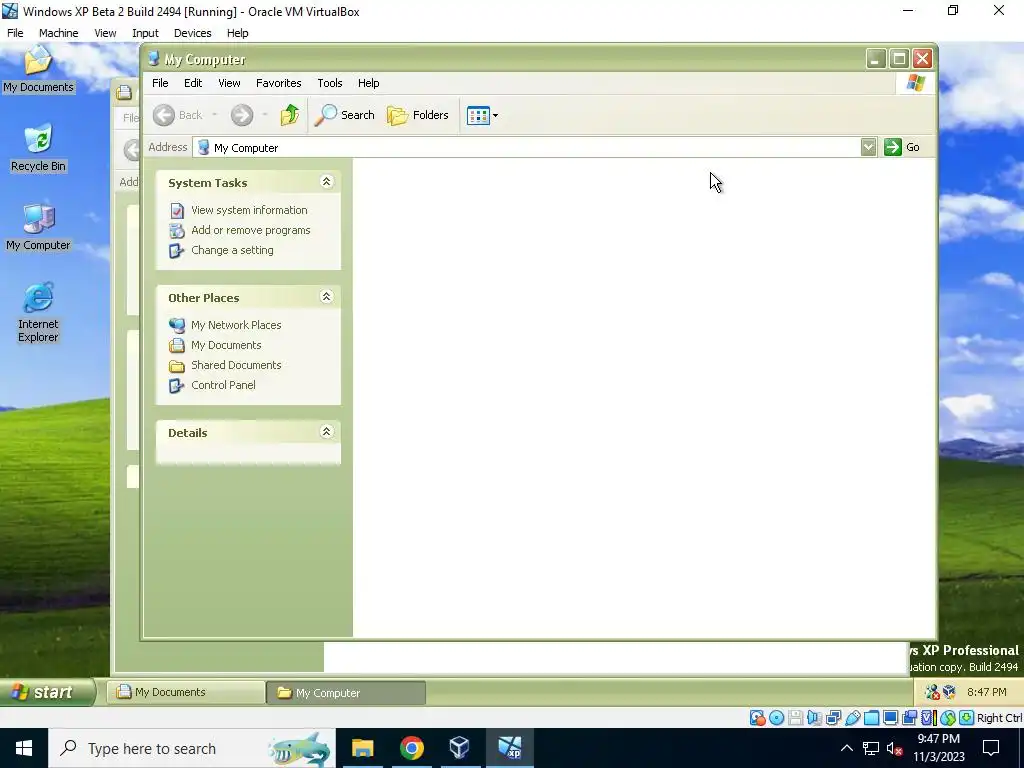1024x768 pixels.
Task: Click the VirtualBox cube tray icon in XP
Action: tap(950, 692)
